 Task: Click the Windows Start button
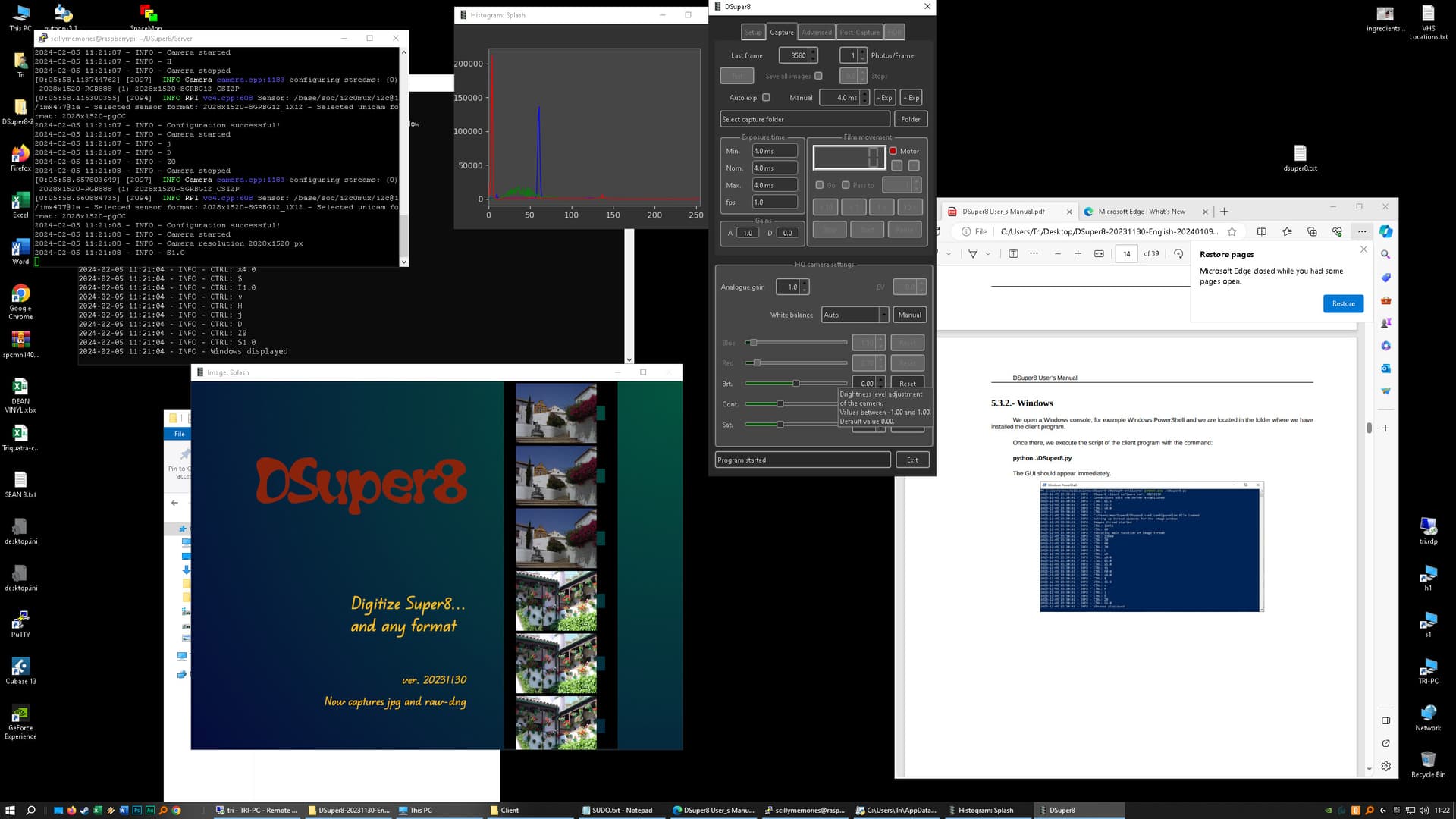coord(10,810)
